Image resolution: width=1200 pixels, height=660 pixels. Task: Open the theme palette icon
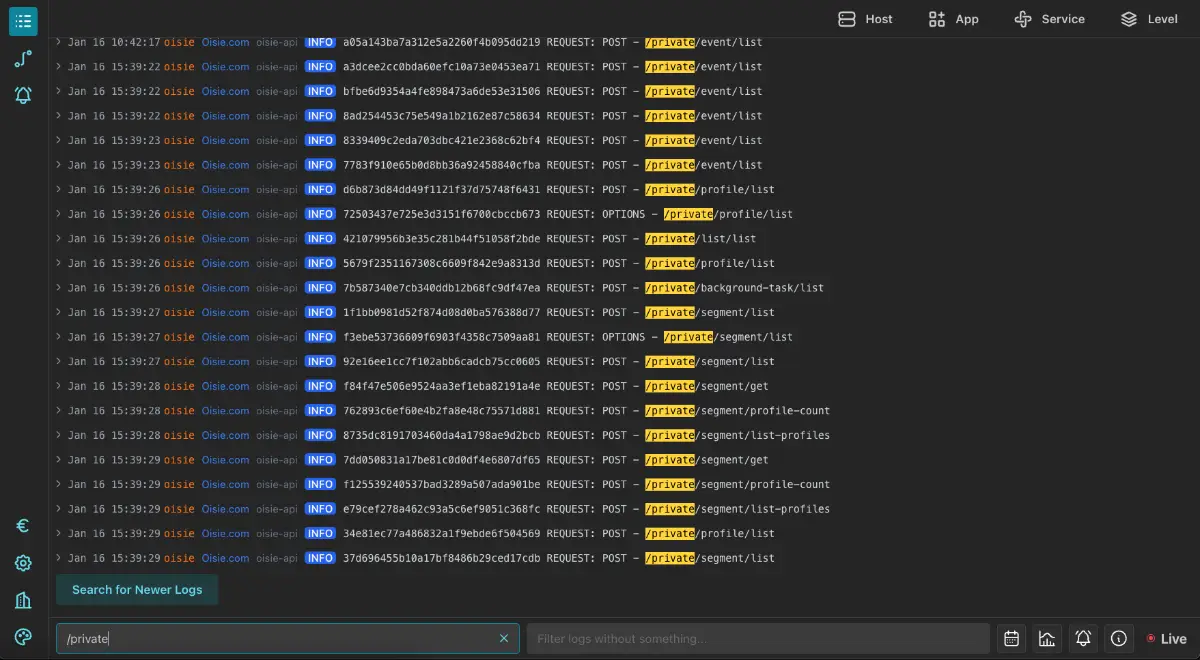tap(23, 637)
